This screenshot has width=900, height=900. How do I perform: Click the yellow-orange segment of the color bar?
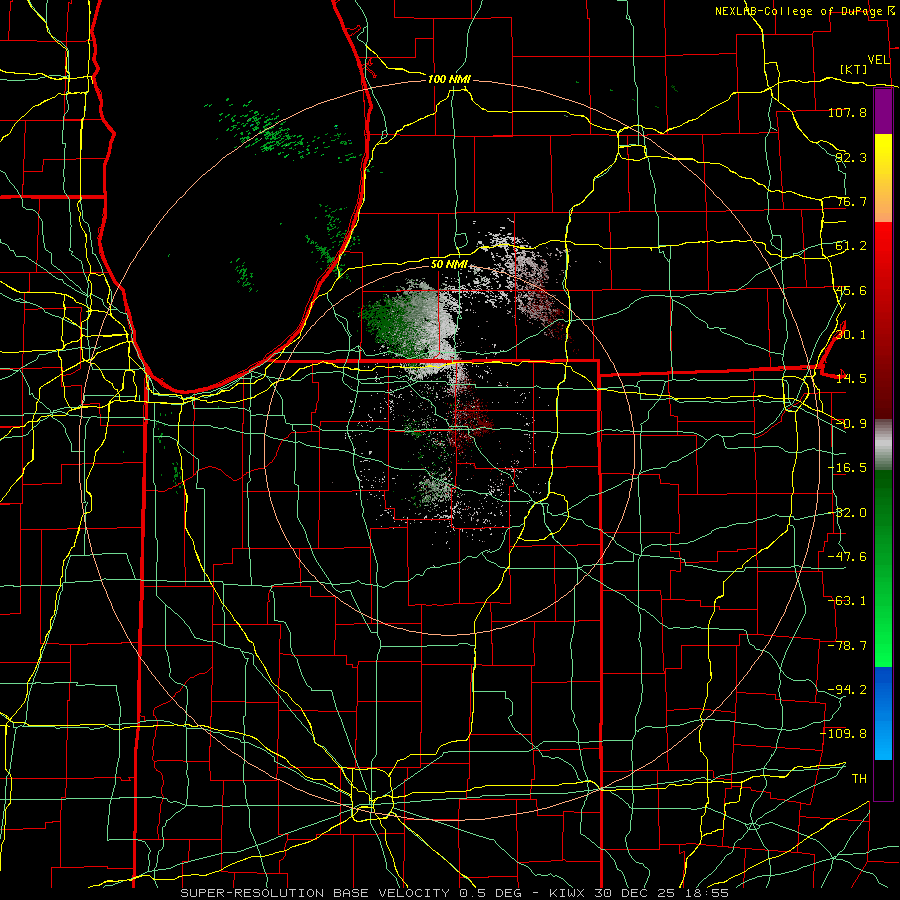point(883,178)
